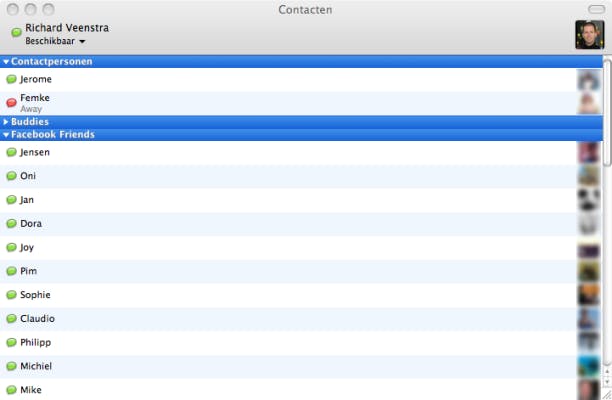Click Femke's red away status icon
612x400 pixels.
[x=11, y=103]
